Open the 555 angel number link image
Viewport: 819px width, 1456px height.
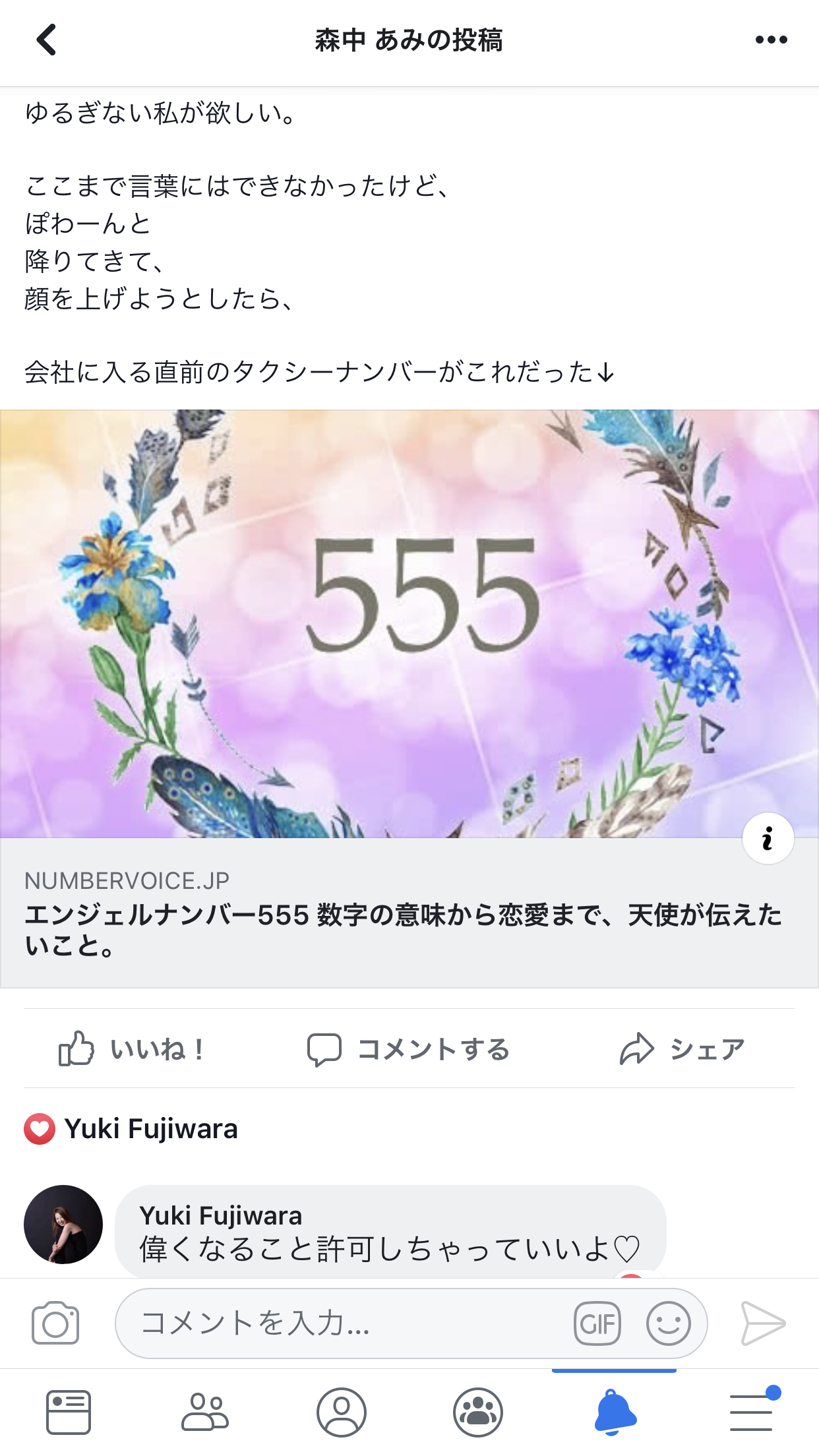(x=409, y=624)
